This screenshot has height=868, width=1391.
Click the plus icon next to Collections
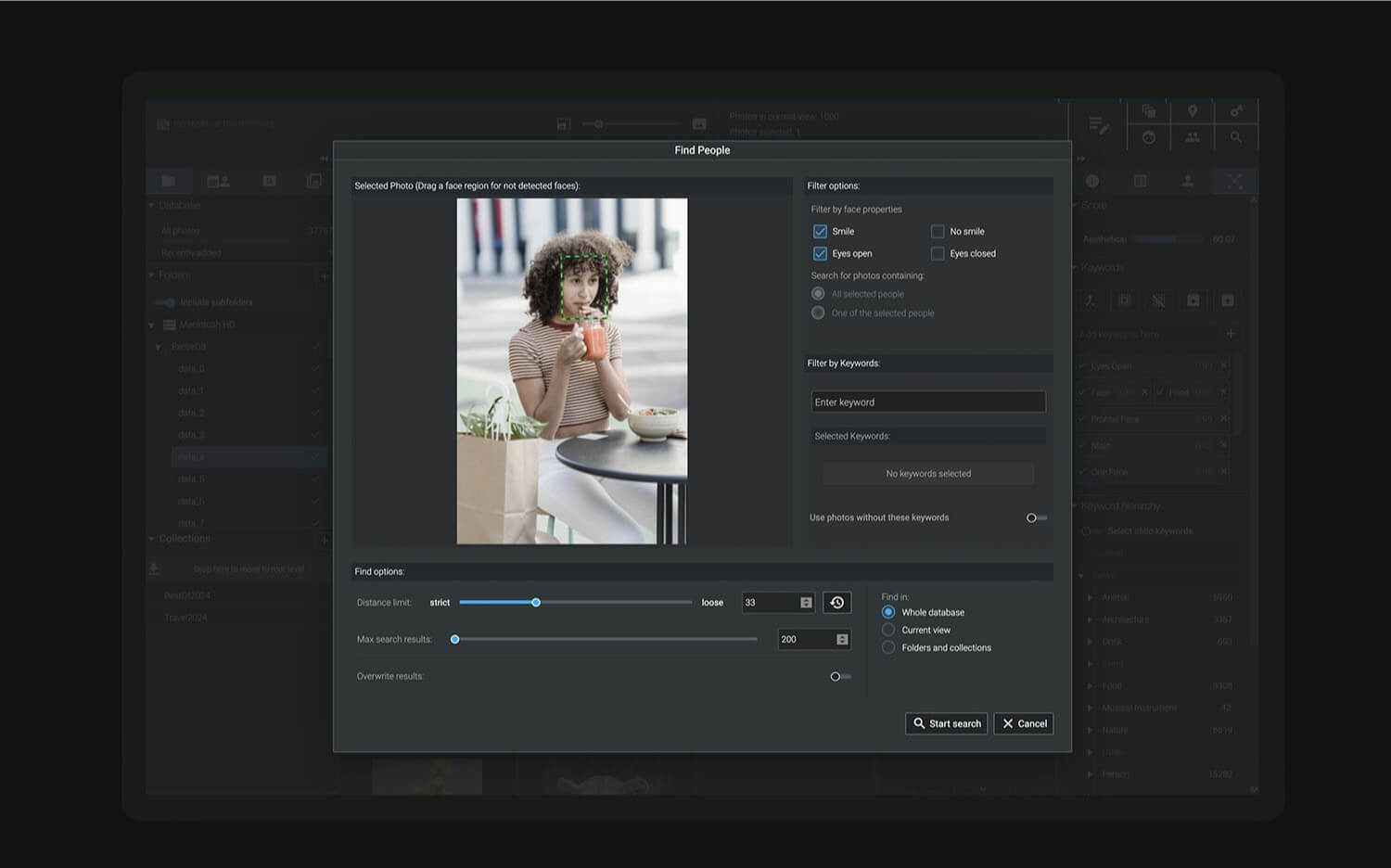click(324, 539)
